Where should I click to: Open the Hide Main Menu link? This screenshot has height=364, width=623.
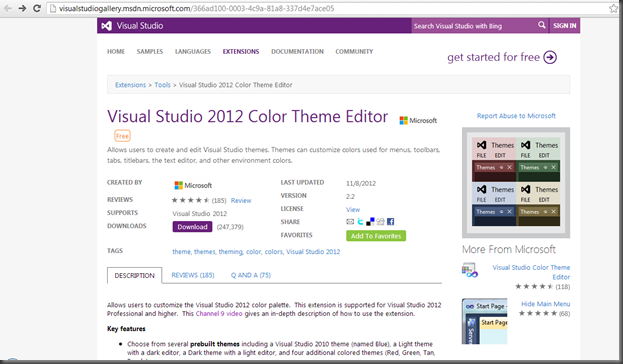point(546,304)
